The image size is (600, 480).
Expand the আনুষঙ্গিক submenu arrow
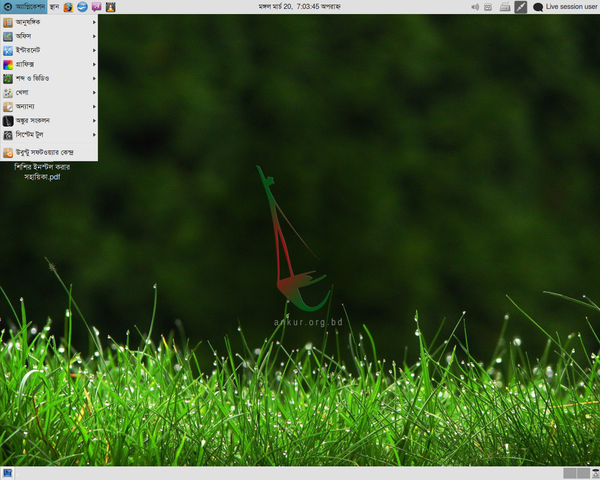(x=94, y=22)
